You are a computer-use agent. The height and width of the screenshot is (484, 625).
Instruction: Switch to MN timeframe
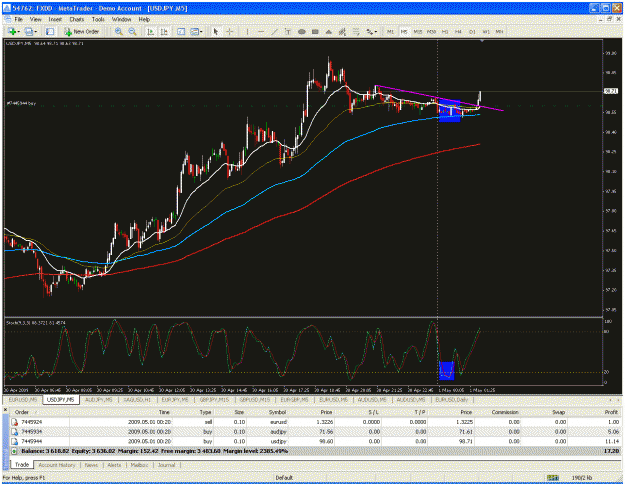[x=499, y=31]
